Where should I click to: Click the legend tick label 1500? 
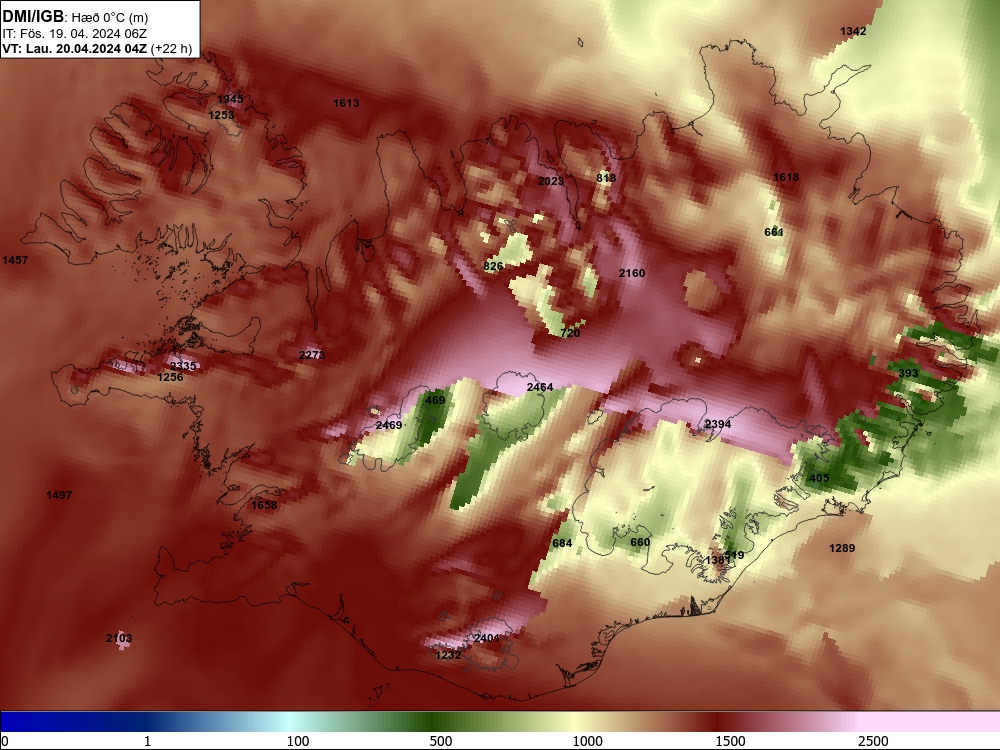click(730, 741)
